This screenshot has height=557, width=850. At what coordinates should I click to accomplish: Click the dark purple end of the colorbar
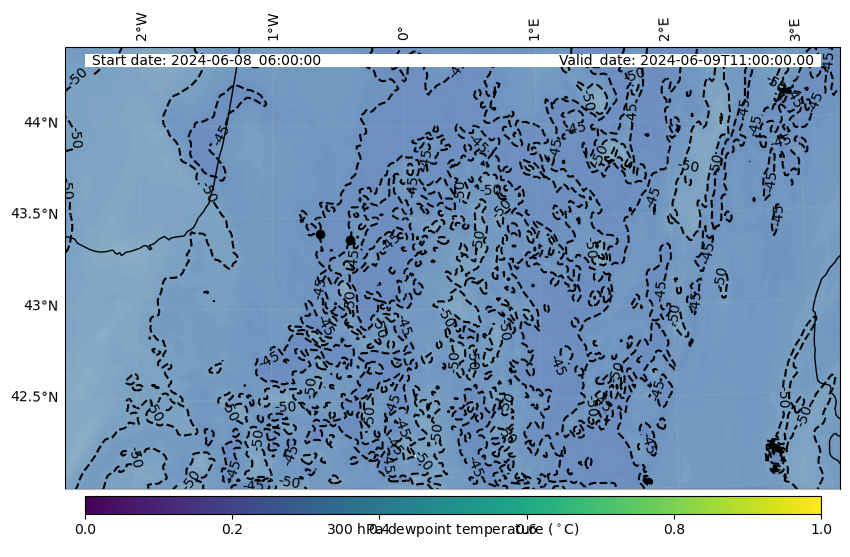click(91, 504)
